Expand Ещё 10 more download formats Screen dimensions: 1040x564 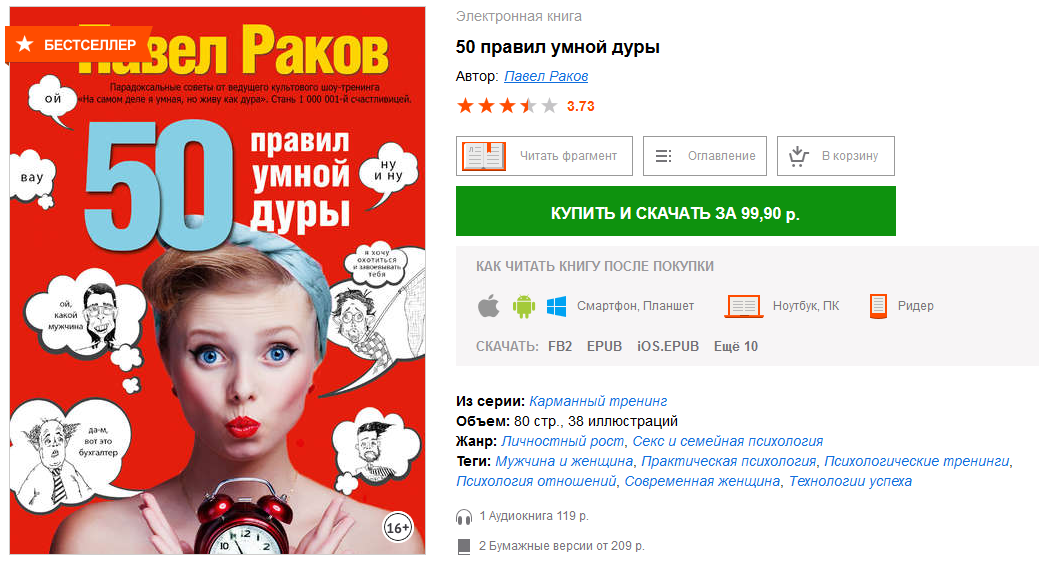click(736, 346)
